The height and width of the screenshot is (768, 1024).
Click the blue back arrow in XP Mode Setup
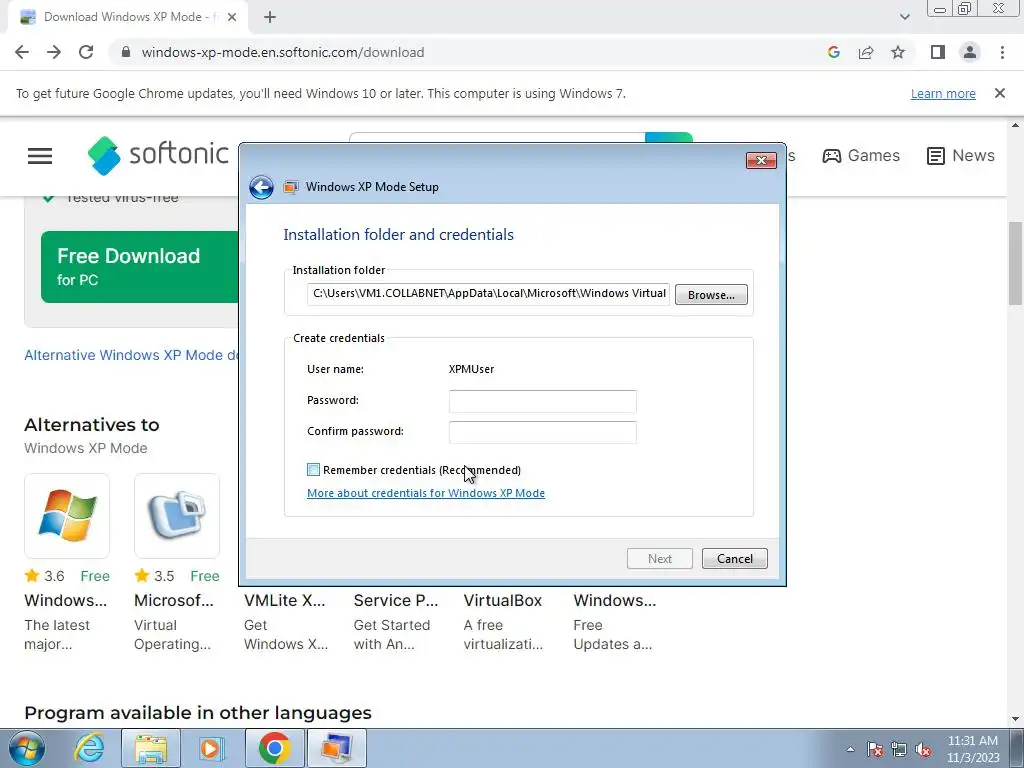(261, 187)
